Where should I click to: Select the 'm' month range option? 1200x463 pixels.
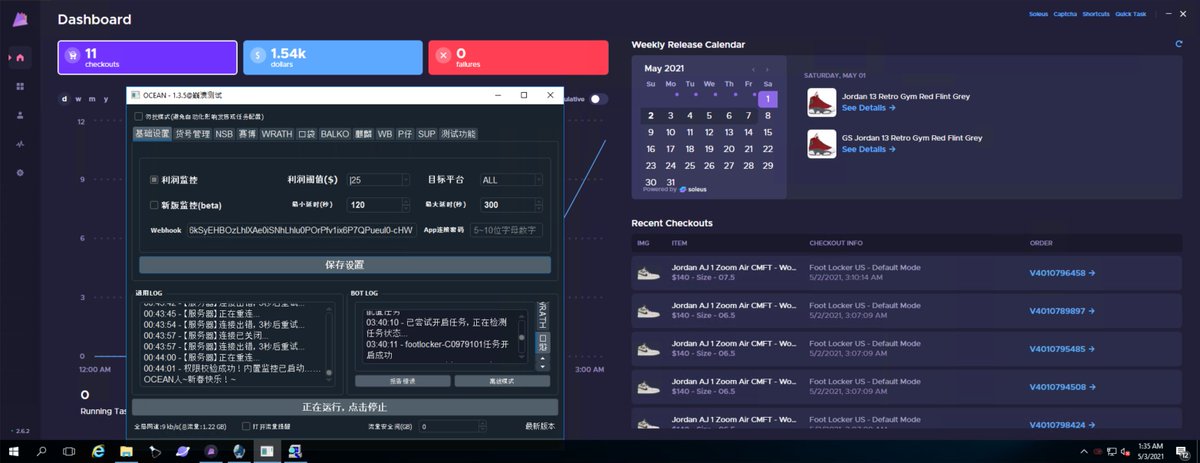[x=92, y=99]
